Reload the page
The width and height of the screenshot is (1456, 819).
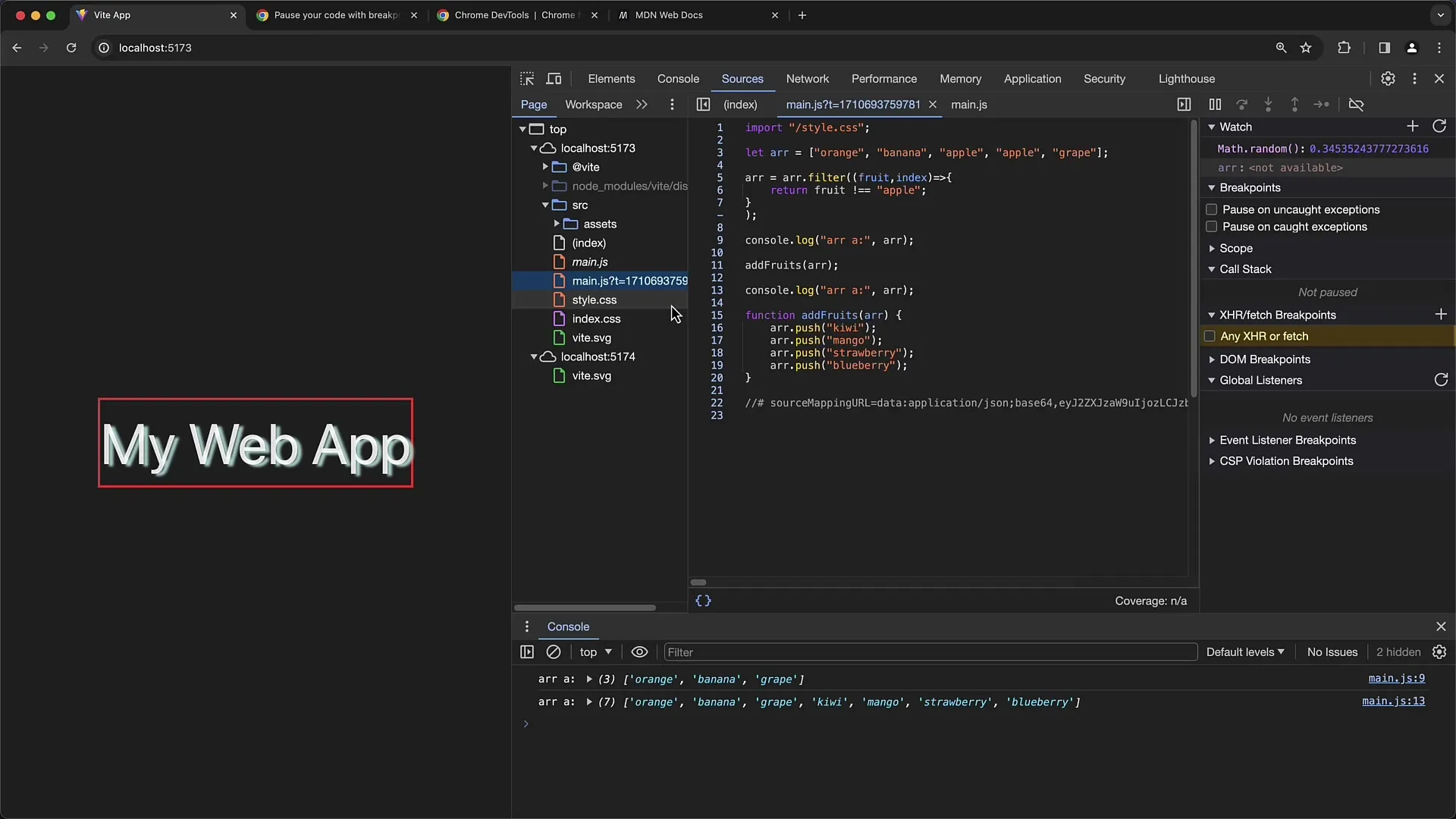tap(71, 48)
